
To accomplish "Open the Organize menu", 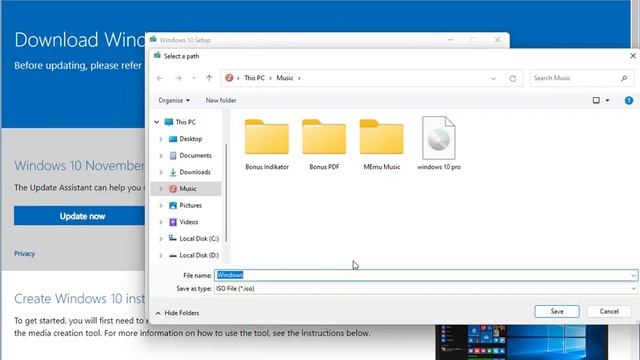I will [174, 100].
